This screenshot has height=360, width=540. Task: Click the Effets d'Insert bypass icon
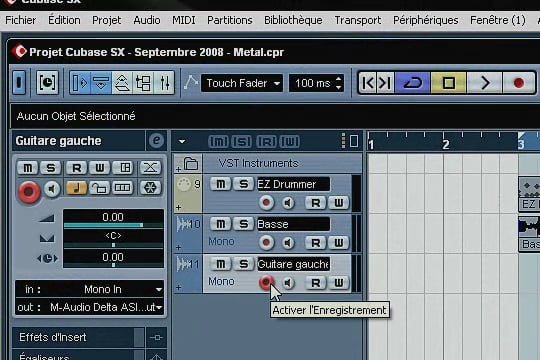156,338
